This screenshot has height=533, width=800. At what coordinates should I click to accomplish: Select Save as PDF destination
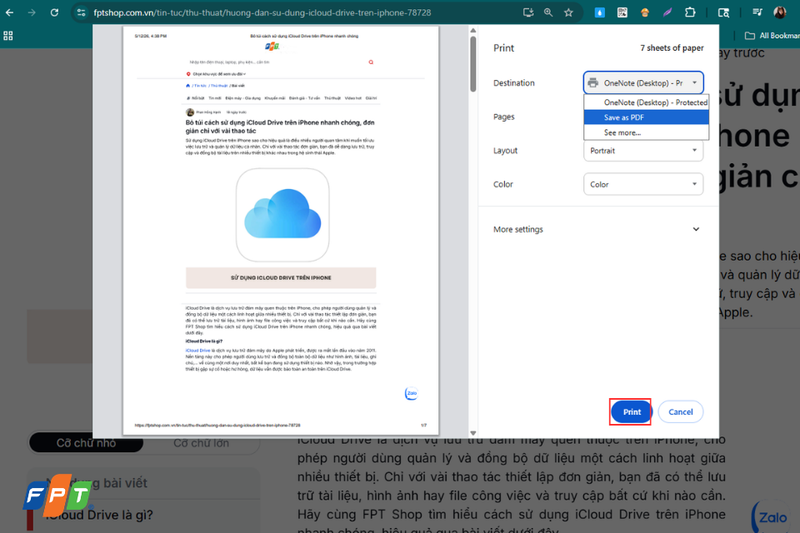(x=646, y=117)
